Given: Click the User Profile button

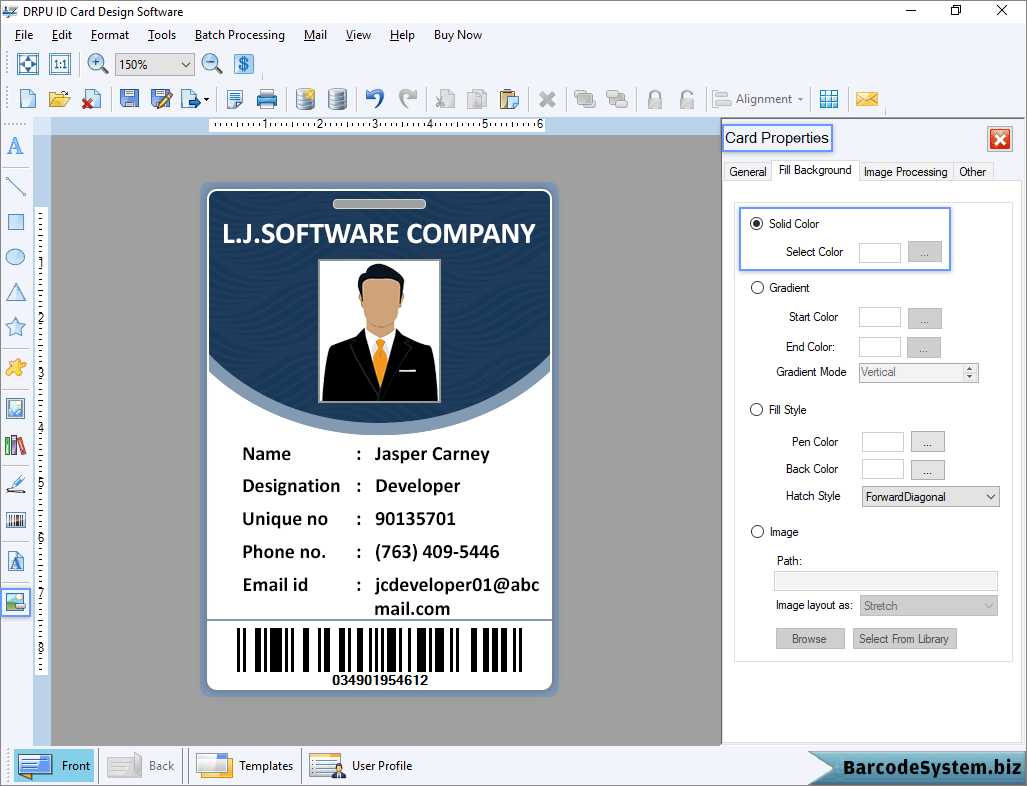Looking at the screenshot, I should (x=361, y=766).
